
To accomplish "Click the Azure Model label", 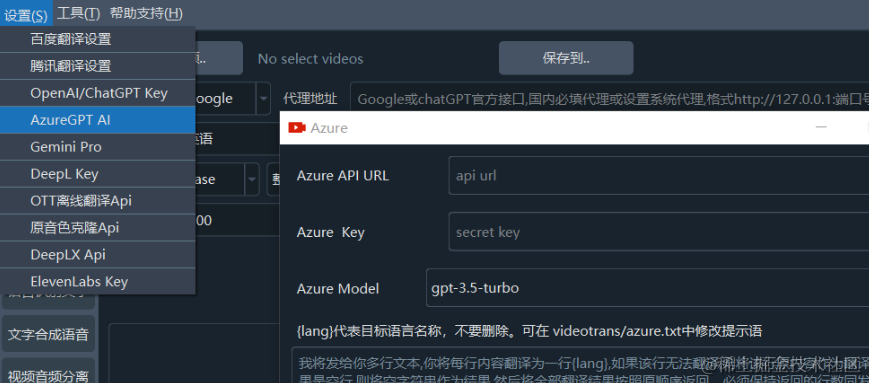I will click(338, 288).
